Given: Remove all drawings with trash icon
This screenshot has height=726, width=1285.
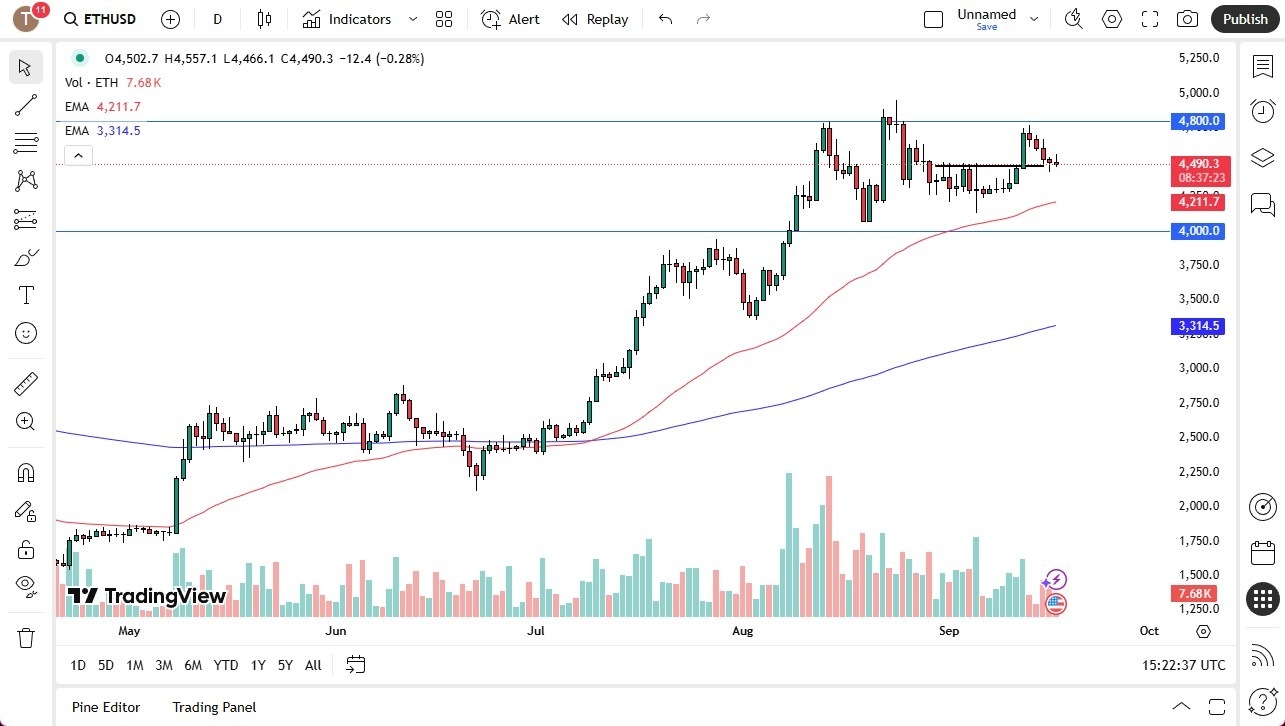Looking at the screenshot, I should coord(25,637).
